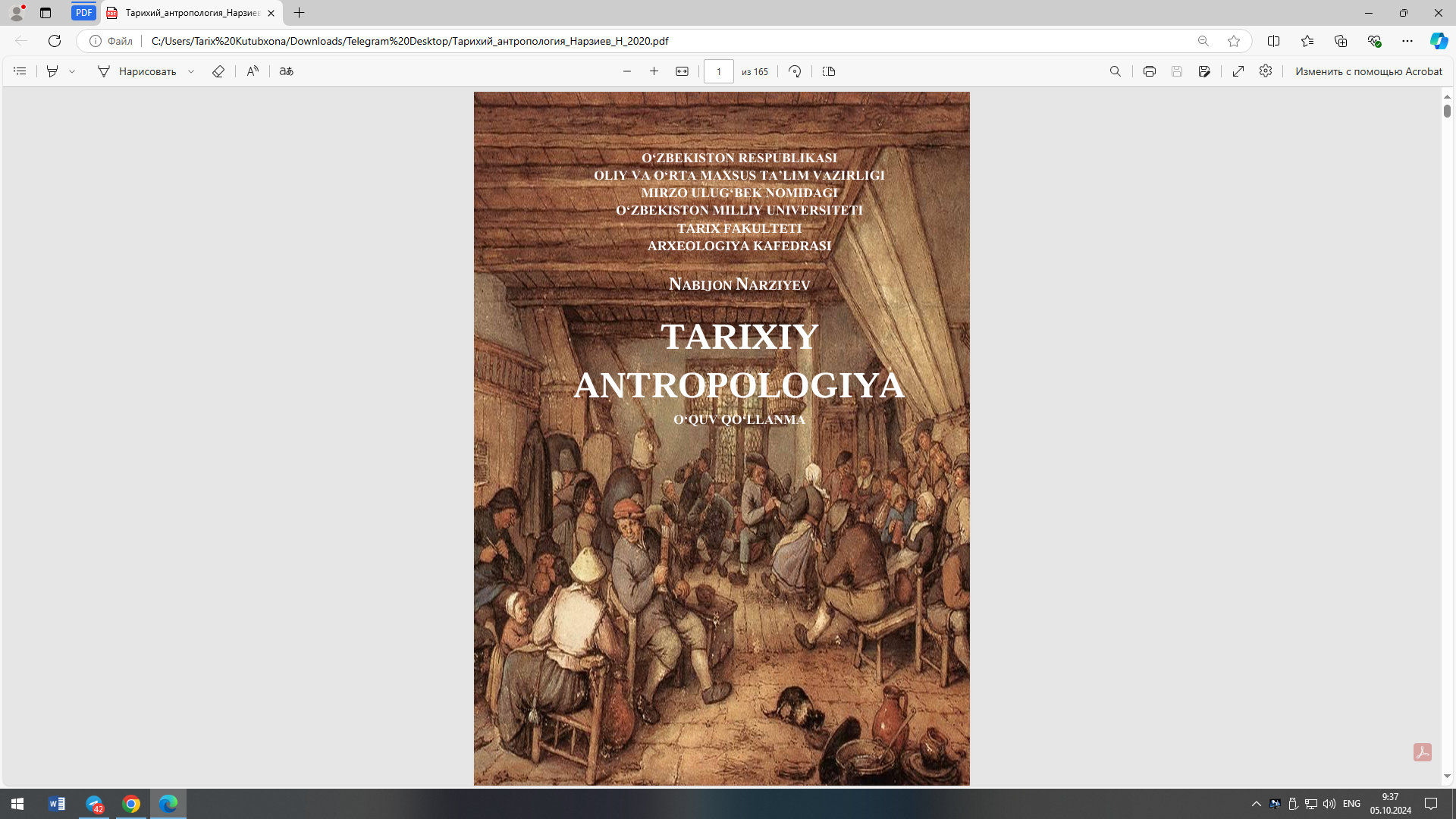Viewport: 1456px width, 819px height.
Task: Click scrollbar down arrow
Action: tap(1447, 777)
